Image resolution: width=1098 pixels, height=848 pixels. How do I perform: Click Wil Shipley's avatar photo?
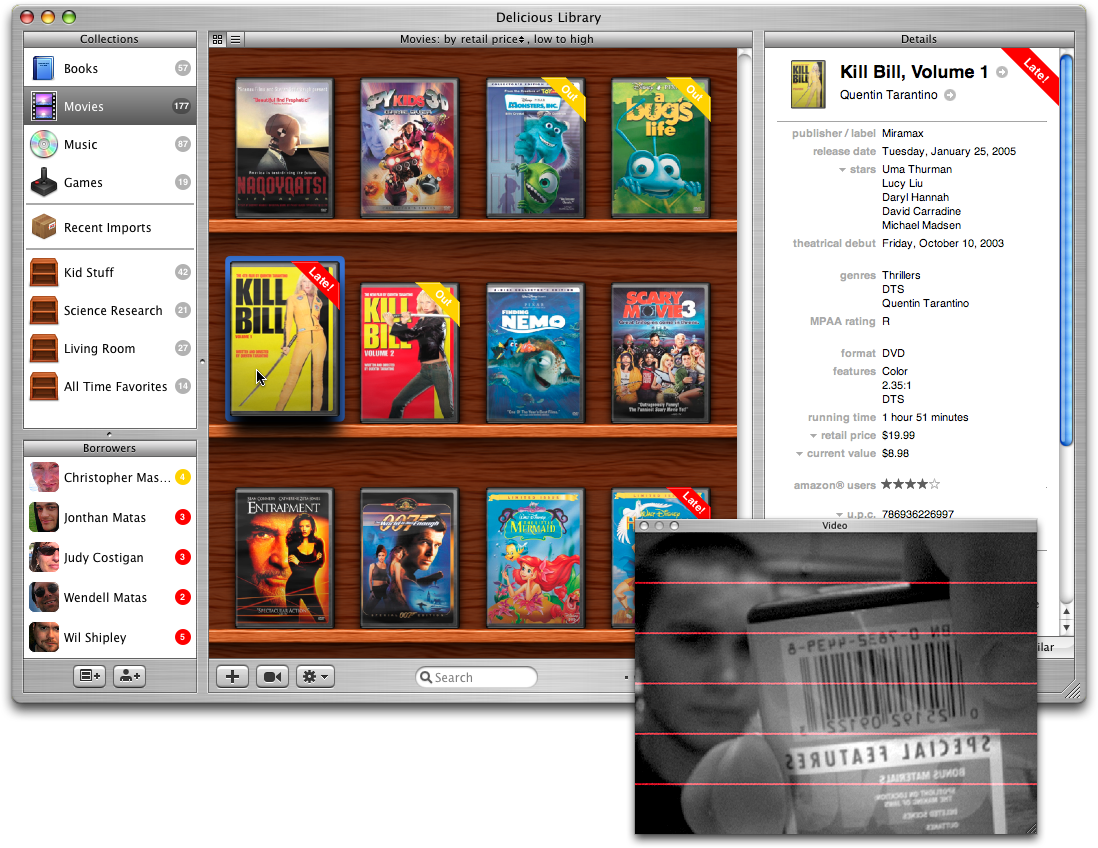[43, 637]
